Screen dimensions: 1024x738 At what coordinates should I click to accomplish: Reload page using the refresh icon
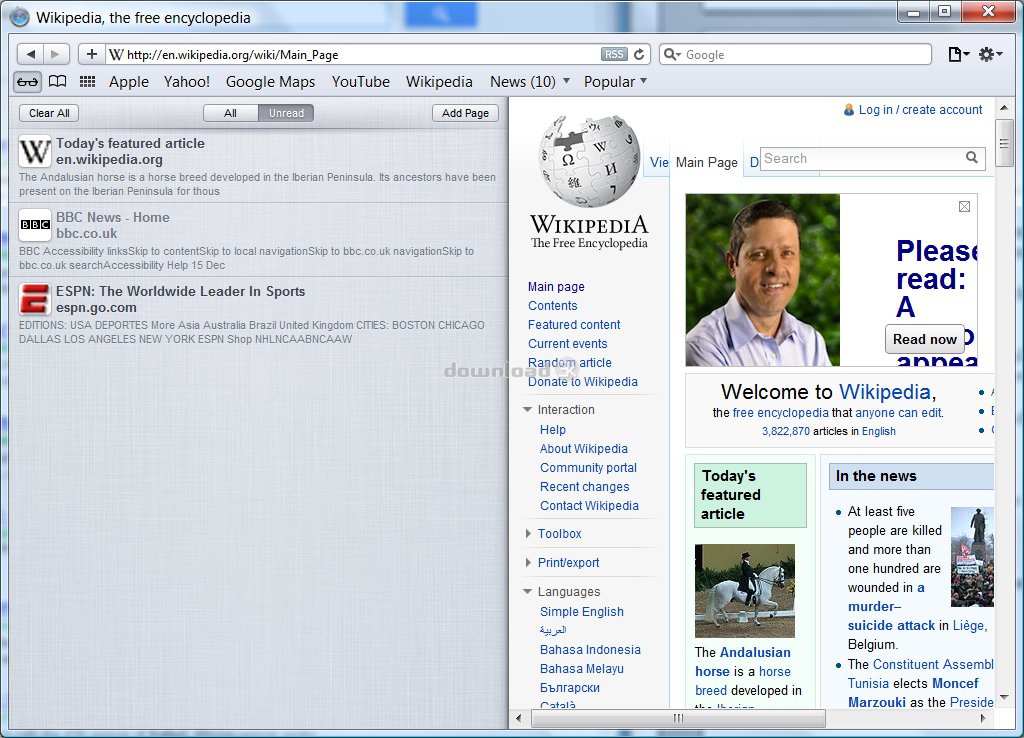coord(640,54)
